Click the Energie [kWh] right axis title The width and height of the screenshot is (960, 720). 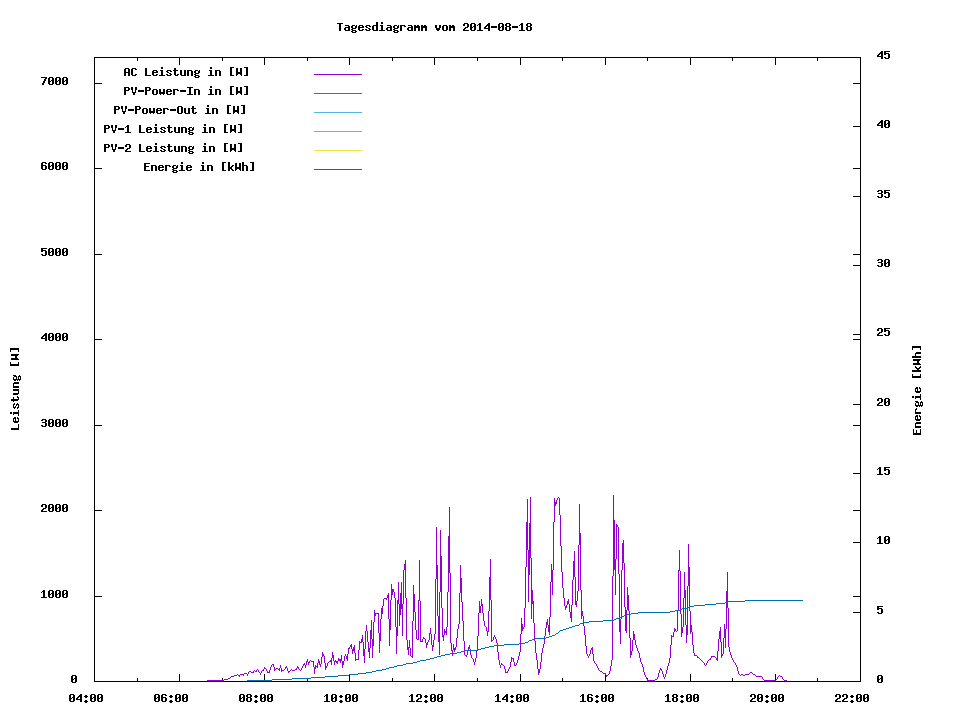click(918, 390)
